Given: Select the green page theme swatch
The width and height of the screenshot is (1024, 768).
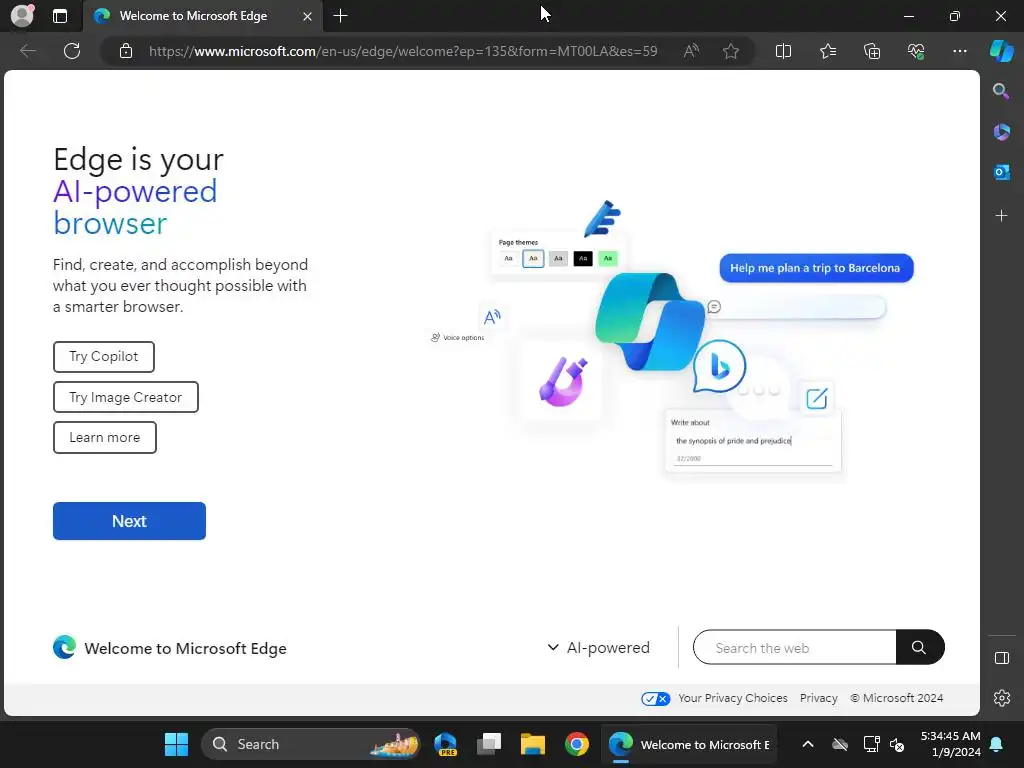Looking at the screenshot, I should (607, 259).
